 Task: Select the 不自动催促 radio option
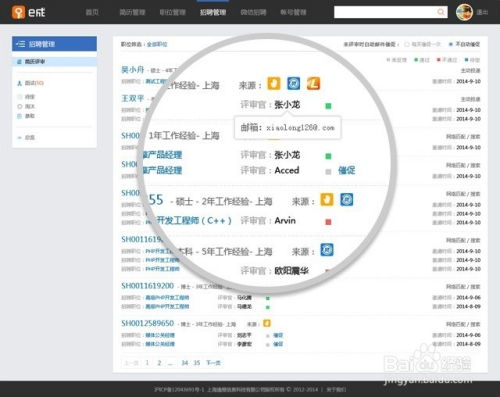[x=451, y=44]
